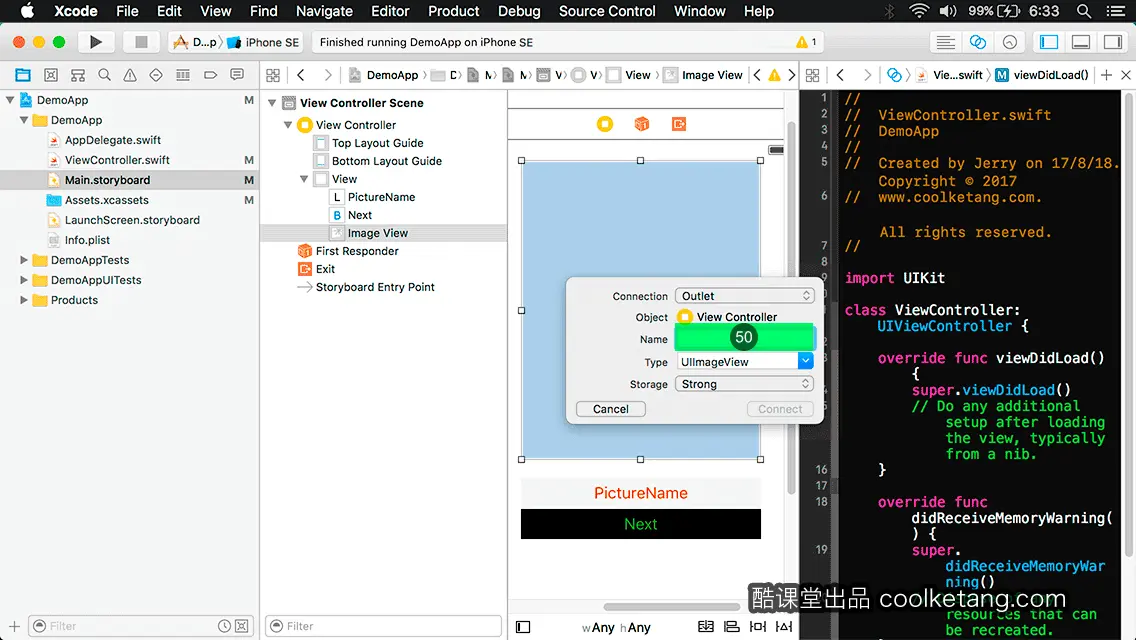Toggle document outline visibility
The width and height of the screenshot is (1136, 640).
pyautogui.click(x=523, y=627)
